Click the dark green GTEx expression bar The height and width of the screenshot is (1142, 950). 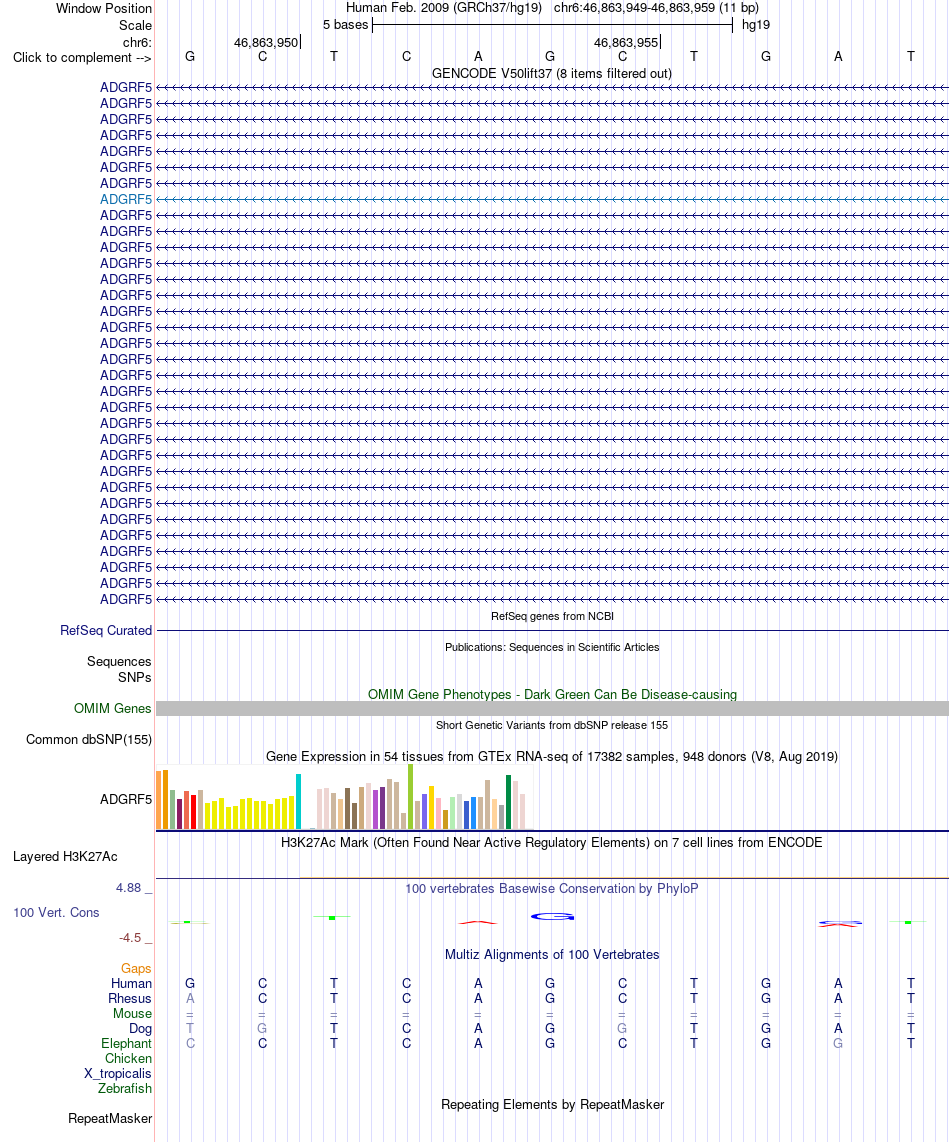[x=509, y=802]
